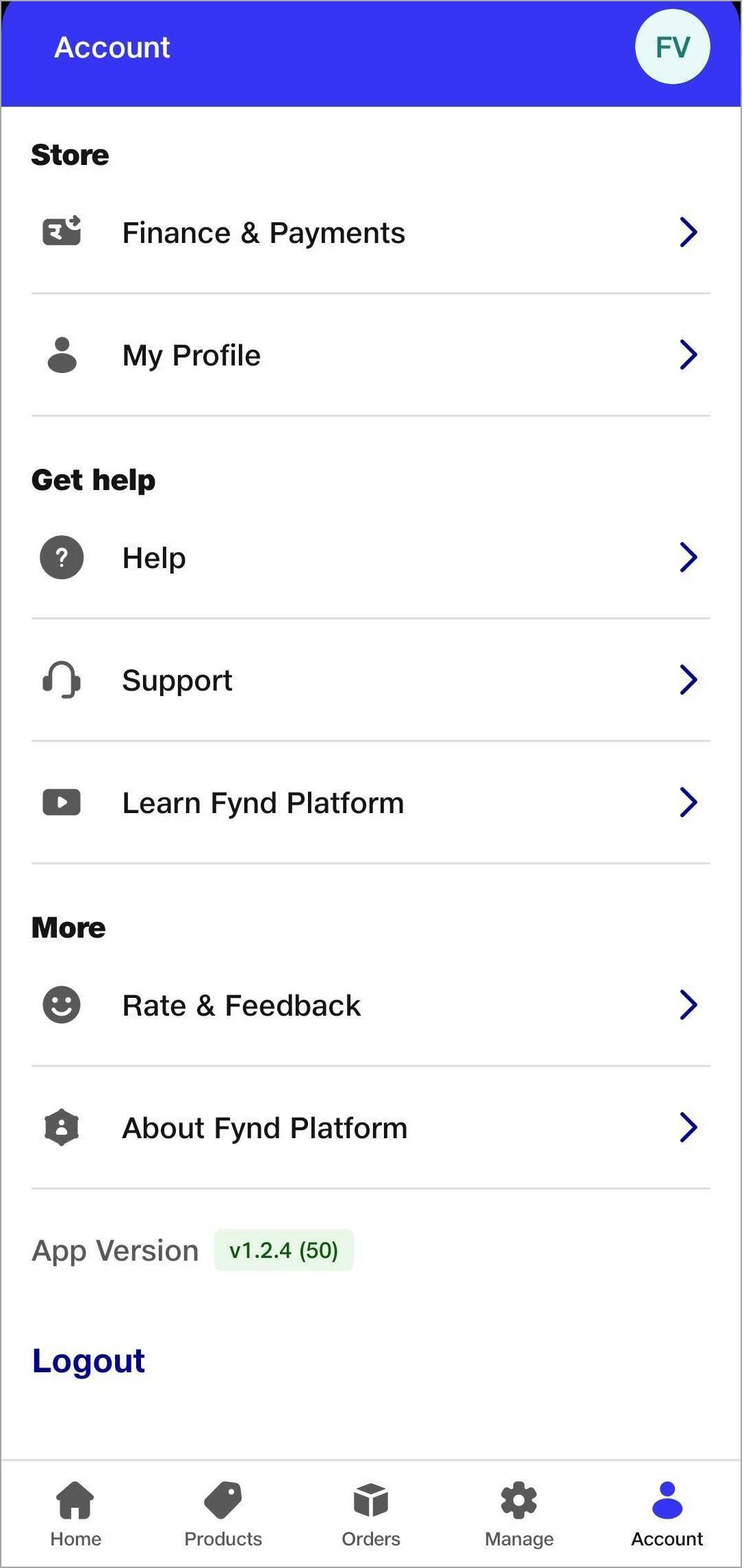This screenshot has height=1568, width=744.
Task: Expand Support with its arrow chevron
Action: pyautogui.click(x=689, y=680)
